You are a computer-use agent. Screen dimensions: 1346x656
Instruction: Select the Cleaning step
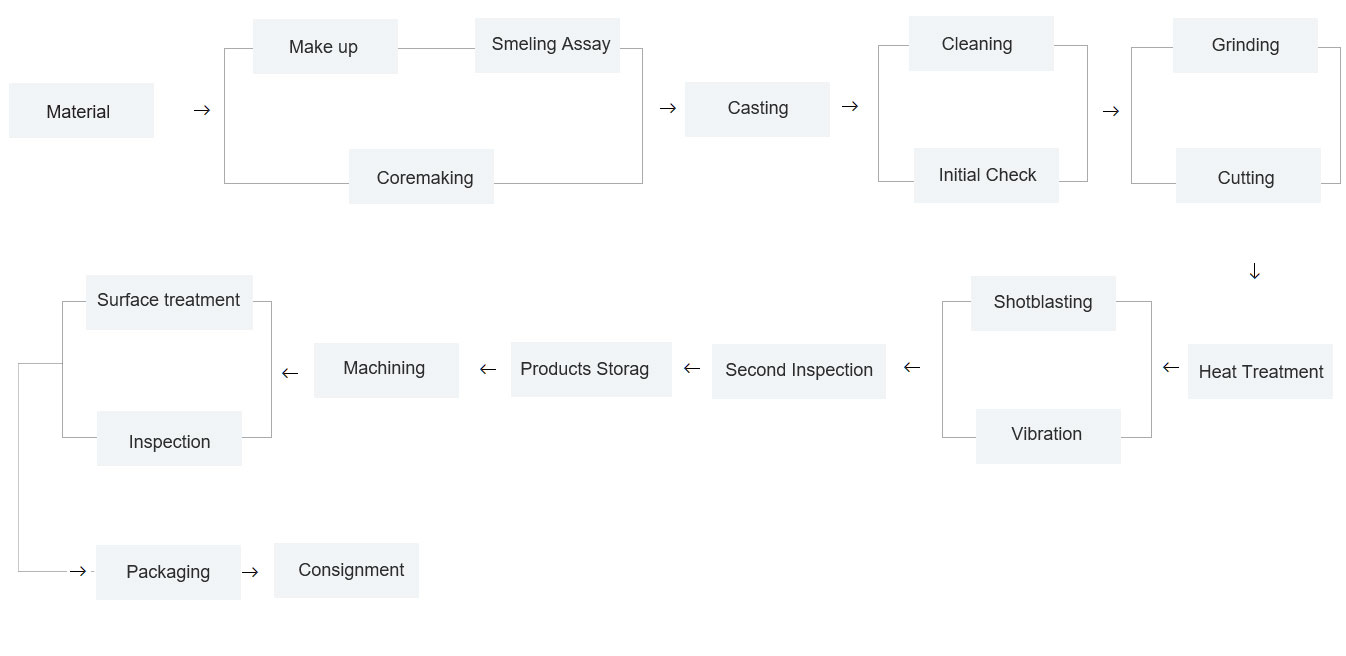(x=981, y=43)
